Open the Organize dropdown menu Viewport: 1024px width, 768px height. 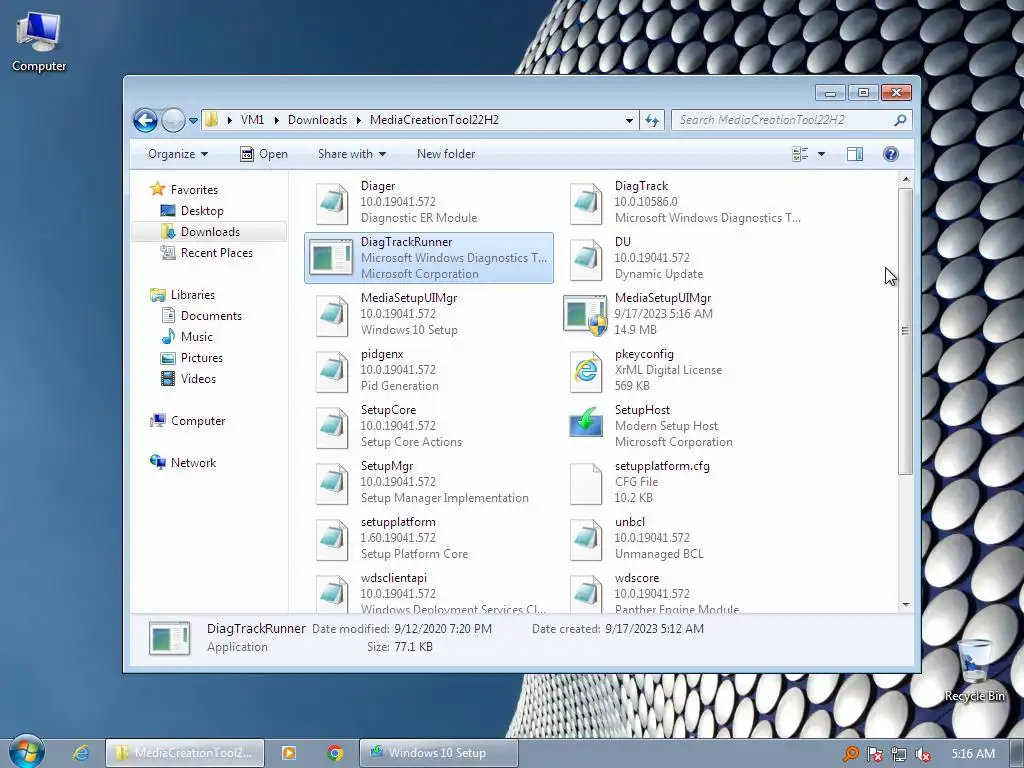coord(178,154)
